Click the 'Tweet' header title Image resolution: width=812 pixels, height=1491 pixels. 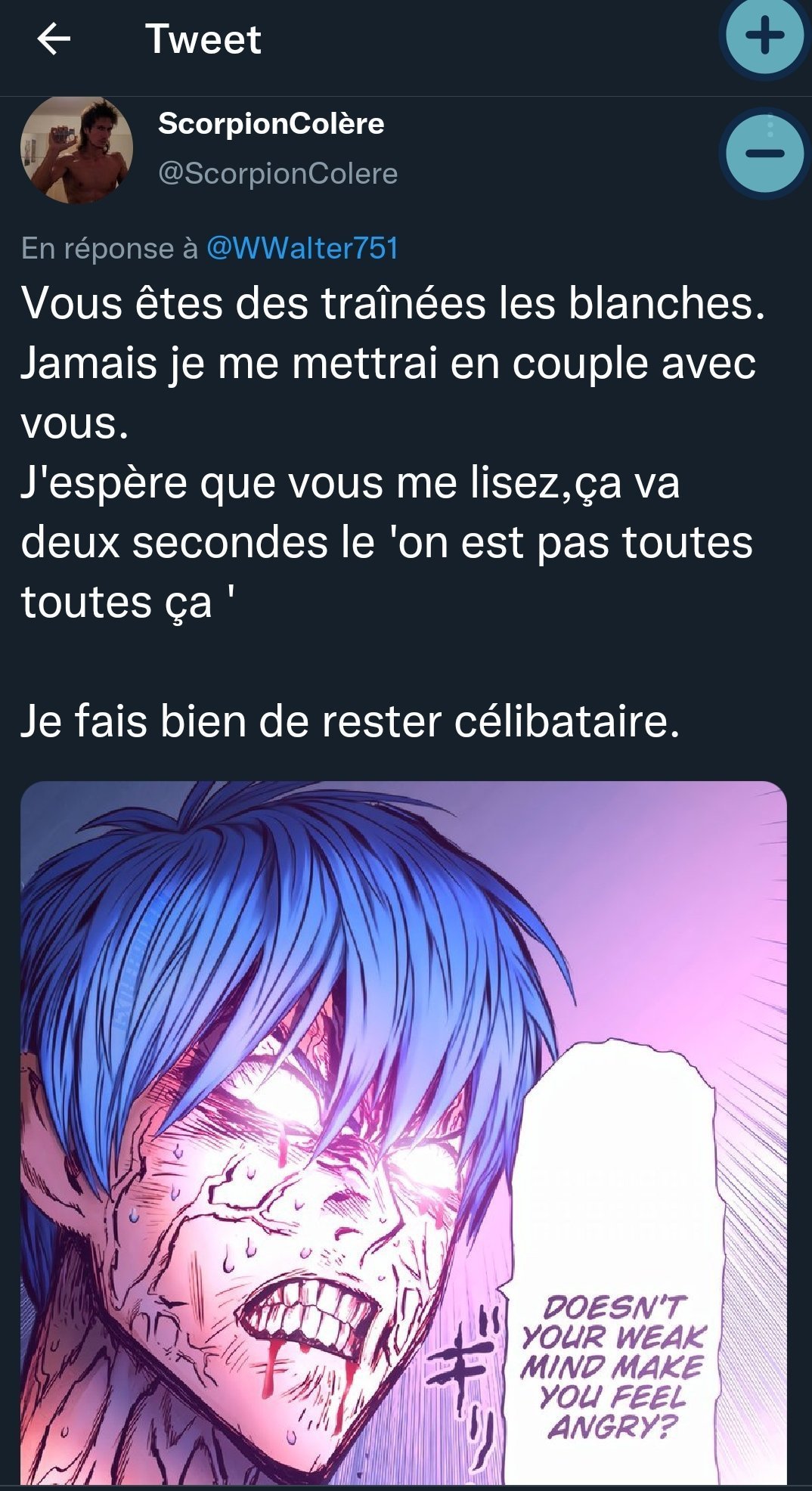203,39
